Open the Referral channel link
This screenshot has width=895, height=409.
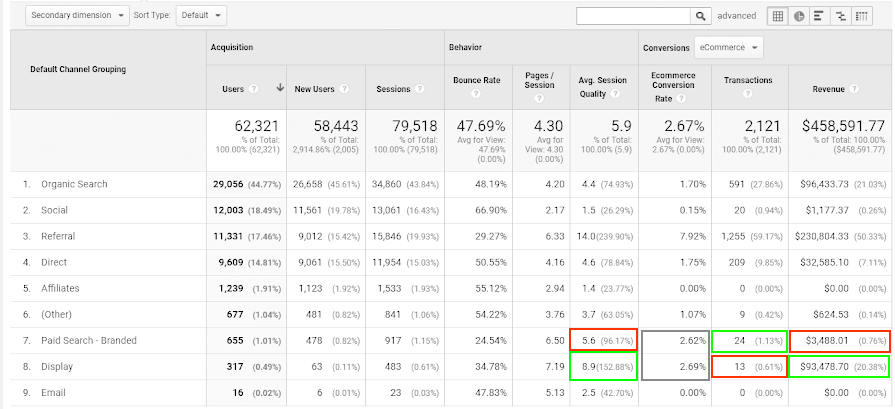click(x=58, y=236)
